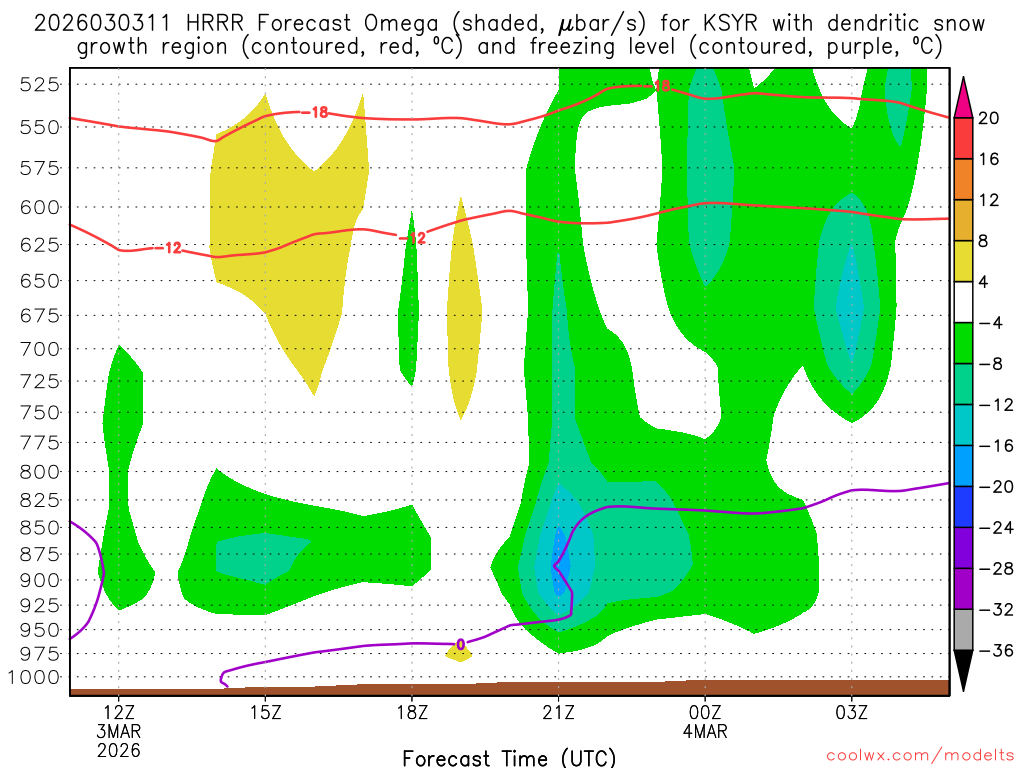Click the chart title mentioning HRRR Forecast Omega

pyautogui.click(x=509, y=35)
